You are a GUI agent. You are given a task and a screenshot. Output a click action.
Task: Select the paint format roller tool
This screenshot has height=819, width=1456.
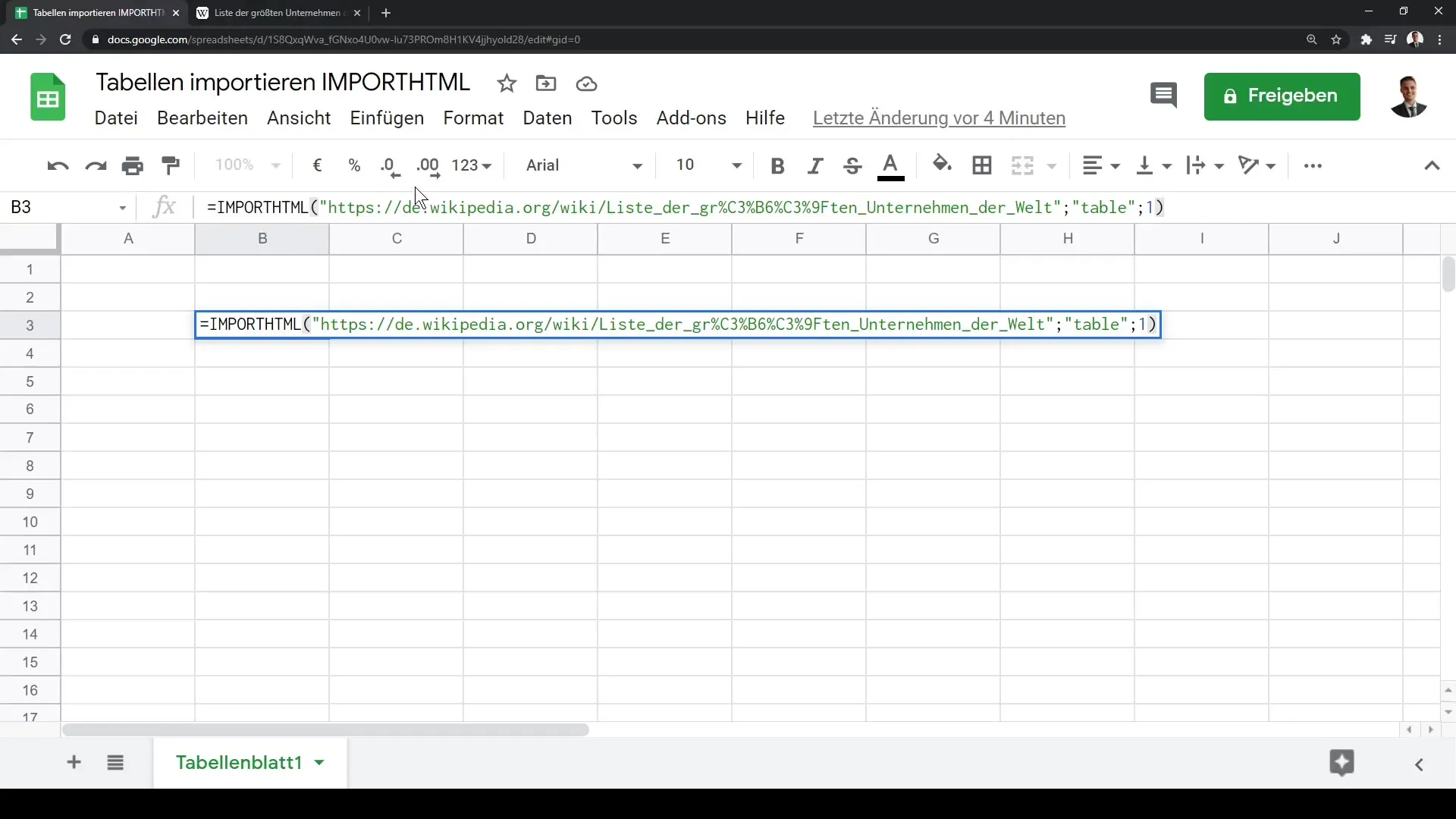(x=171, y=165)
